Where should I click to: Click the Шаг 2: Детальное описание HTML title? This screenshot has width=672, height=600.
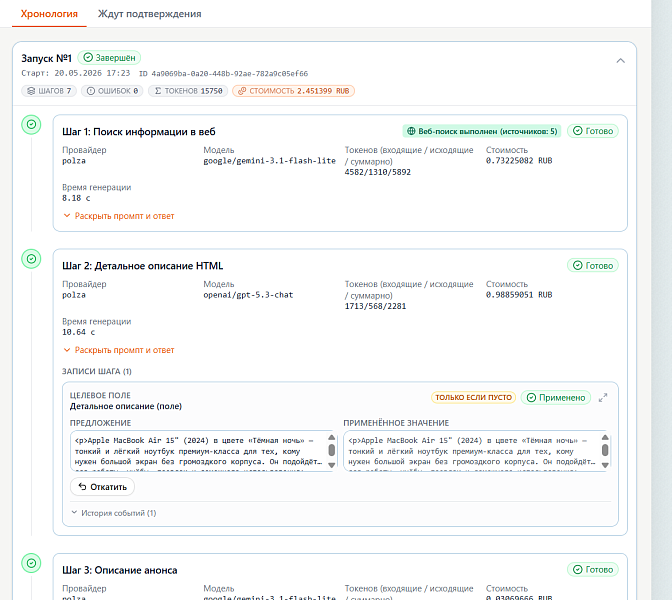point(143,266)
